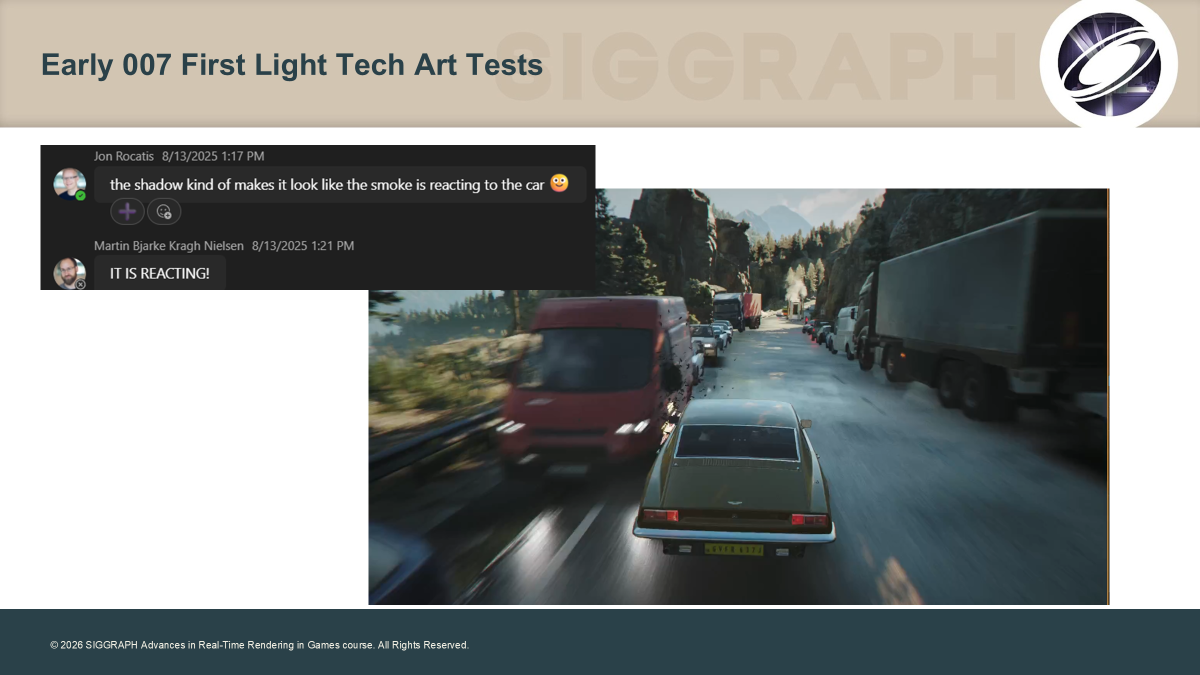The width and height of the screenshot is (1200, 675).
Task: Click the "IT IS REACTING!" message
Action: click(160, 273)
